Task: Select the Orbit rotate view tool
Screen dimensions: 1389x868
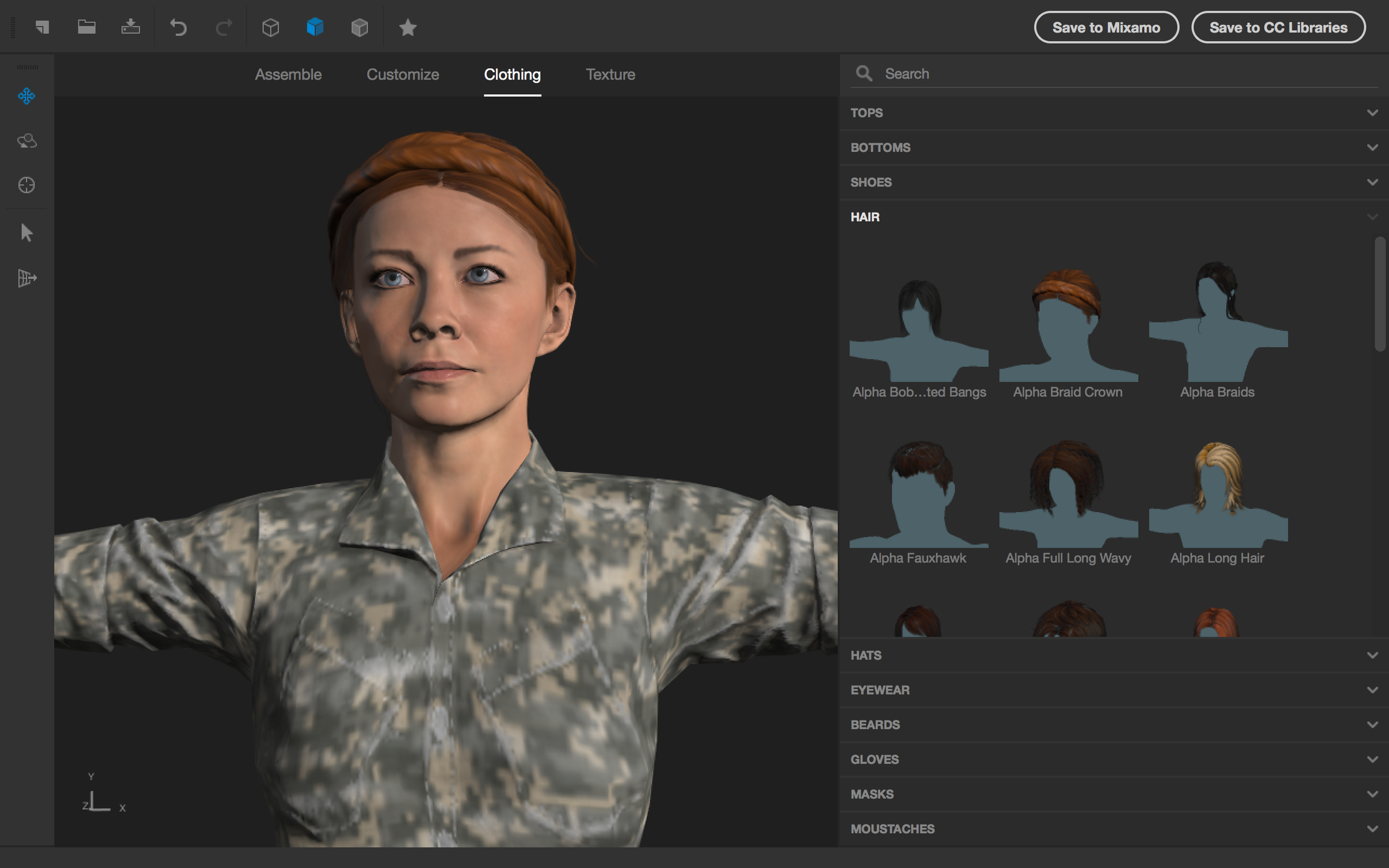Action: [27, 140]
